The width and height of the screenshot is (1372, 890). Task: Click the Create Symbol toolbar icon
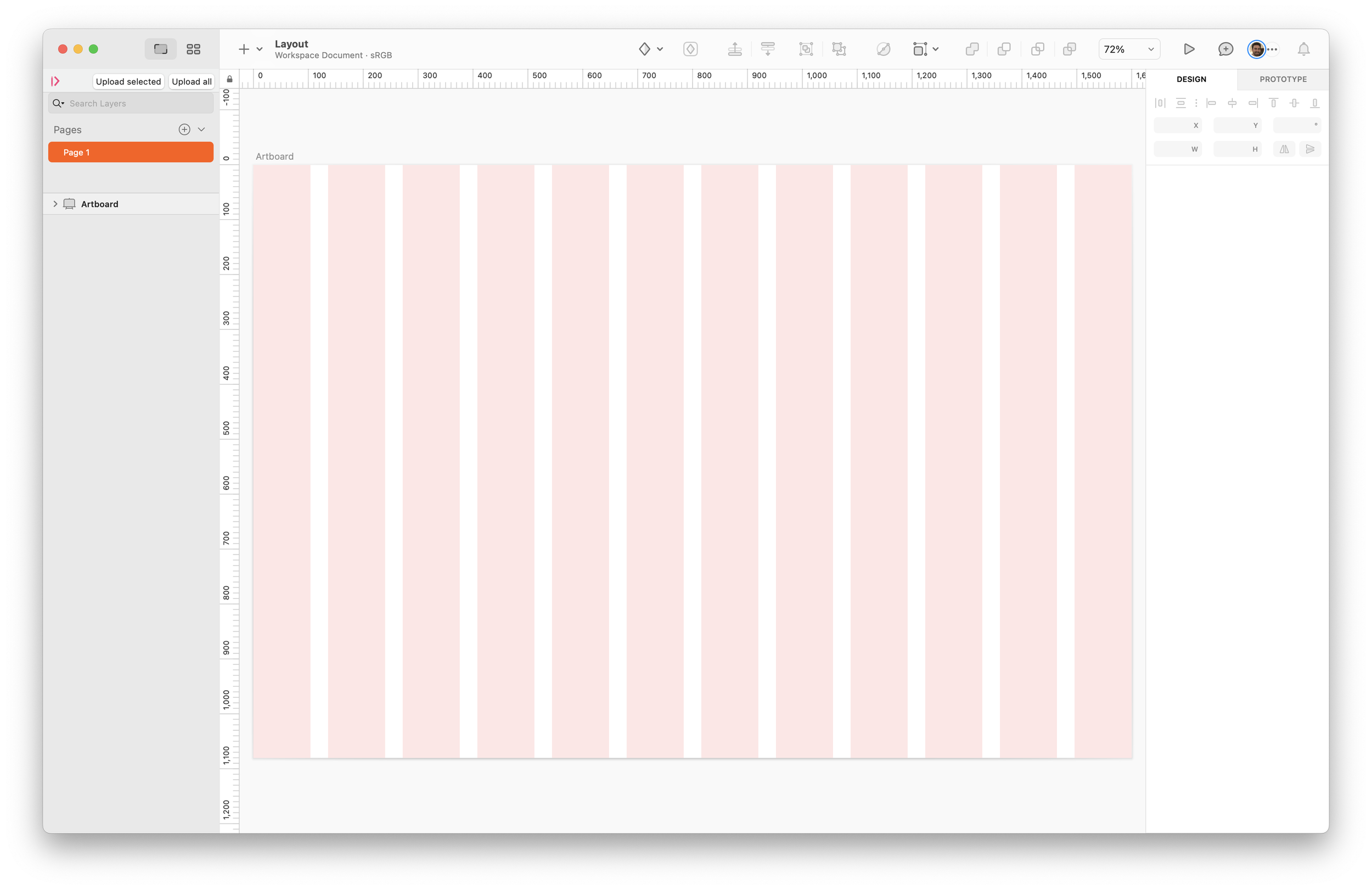click(x=690, y=49)
